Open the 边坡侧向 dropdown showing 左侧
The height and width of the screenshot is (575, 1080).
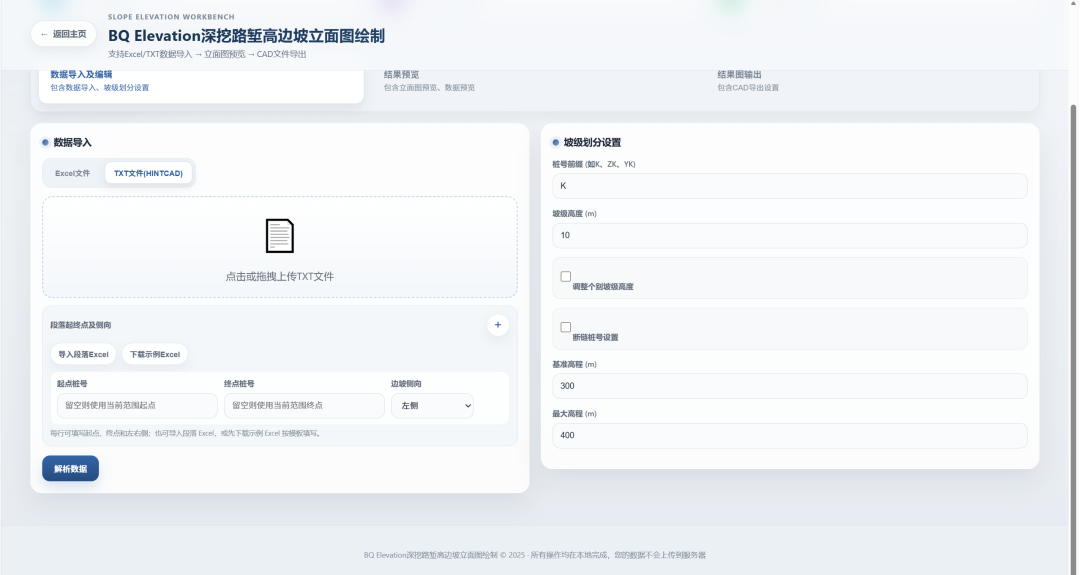(x=433, y=406)
